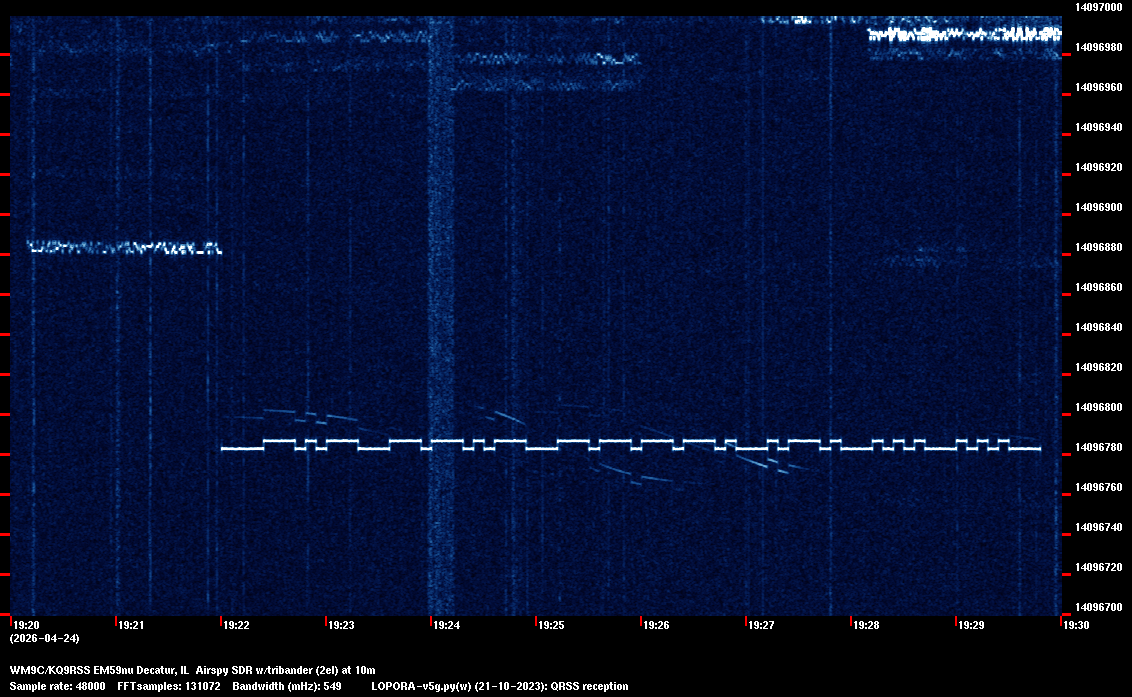
Task: Click the 19:20 time axis label
Action: pos(26,625)
